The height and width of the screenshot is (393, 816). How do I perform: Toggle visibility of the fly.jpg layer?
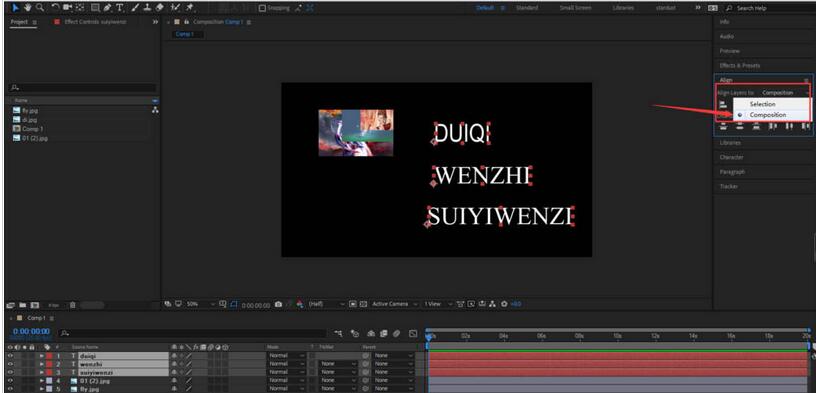pos(10,389)
